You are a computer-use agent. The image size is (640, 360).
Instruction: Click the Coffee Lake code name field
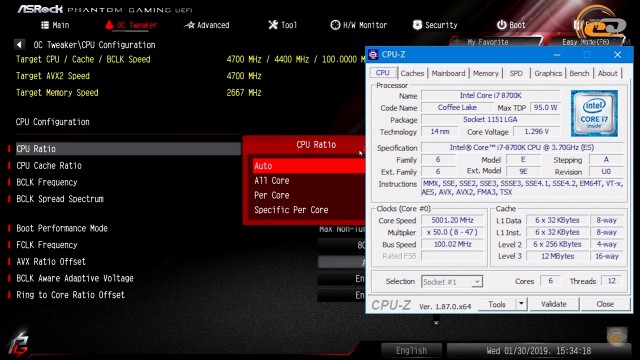coord(457,108)
